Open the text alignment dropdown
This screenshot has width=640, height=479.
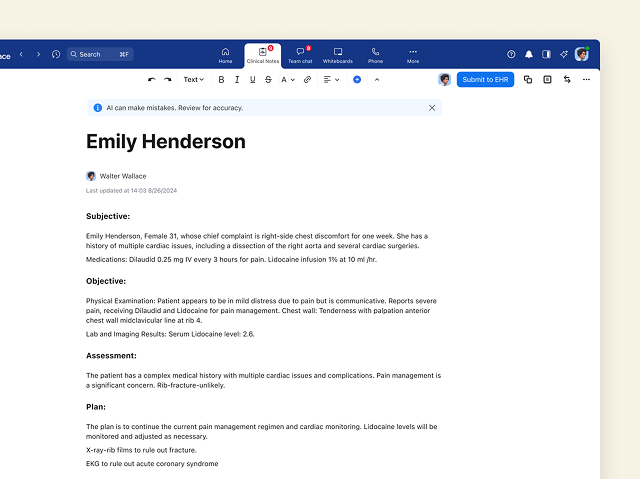(331, 79)
